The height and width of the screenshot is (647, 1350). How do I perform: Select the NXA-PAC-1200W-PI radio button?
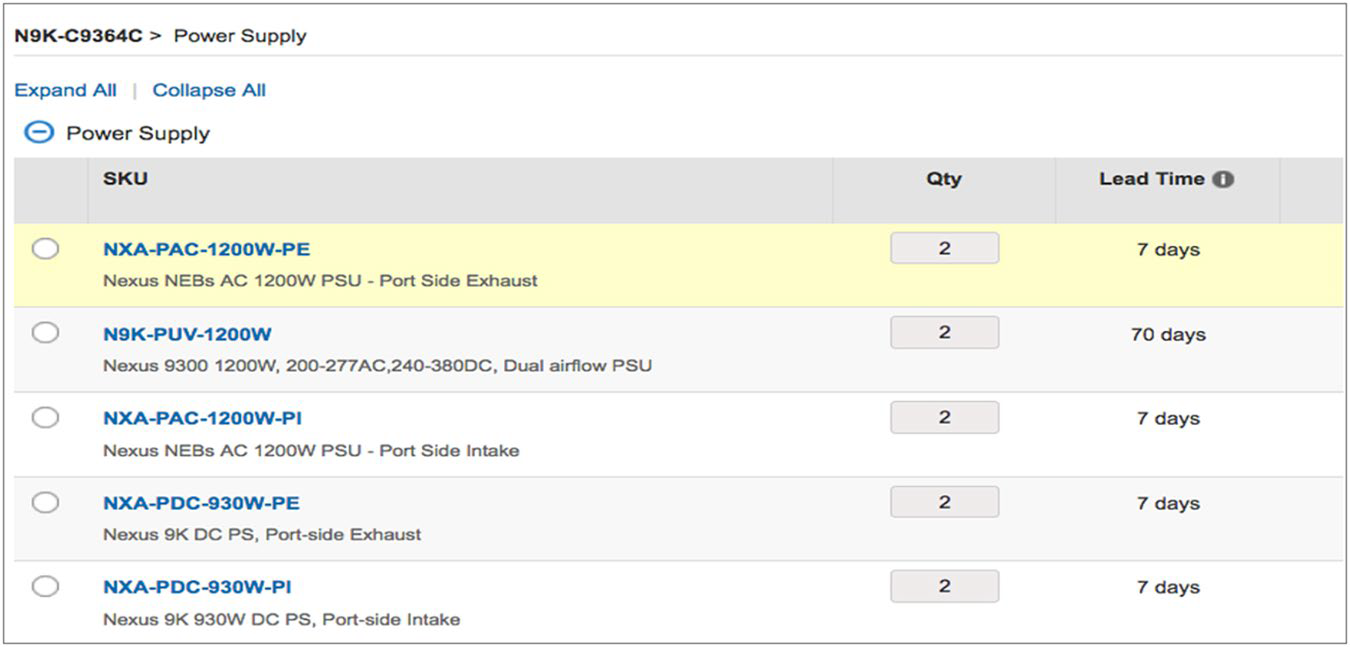click(x=45, y=418)
